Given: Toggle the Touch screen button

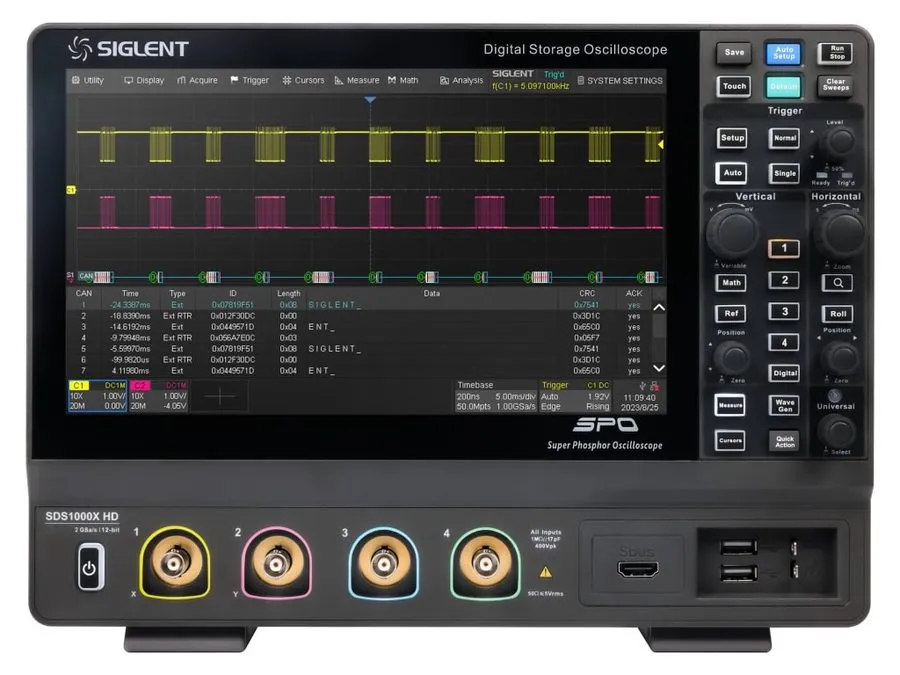Looking at the screenshot, I should click(734, 86).
